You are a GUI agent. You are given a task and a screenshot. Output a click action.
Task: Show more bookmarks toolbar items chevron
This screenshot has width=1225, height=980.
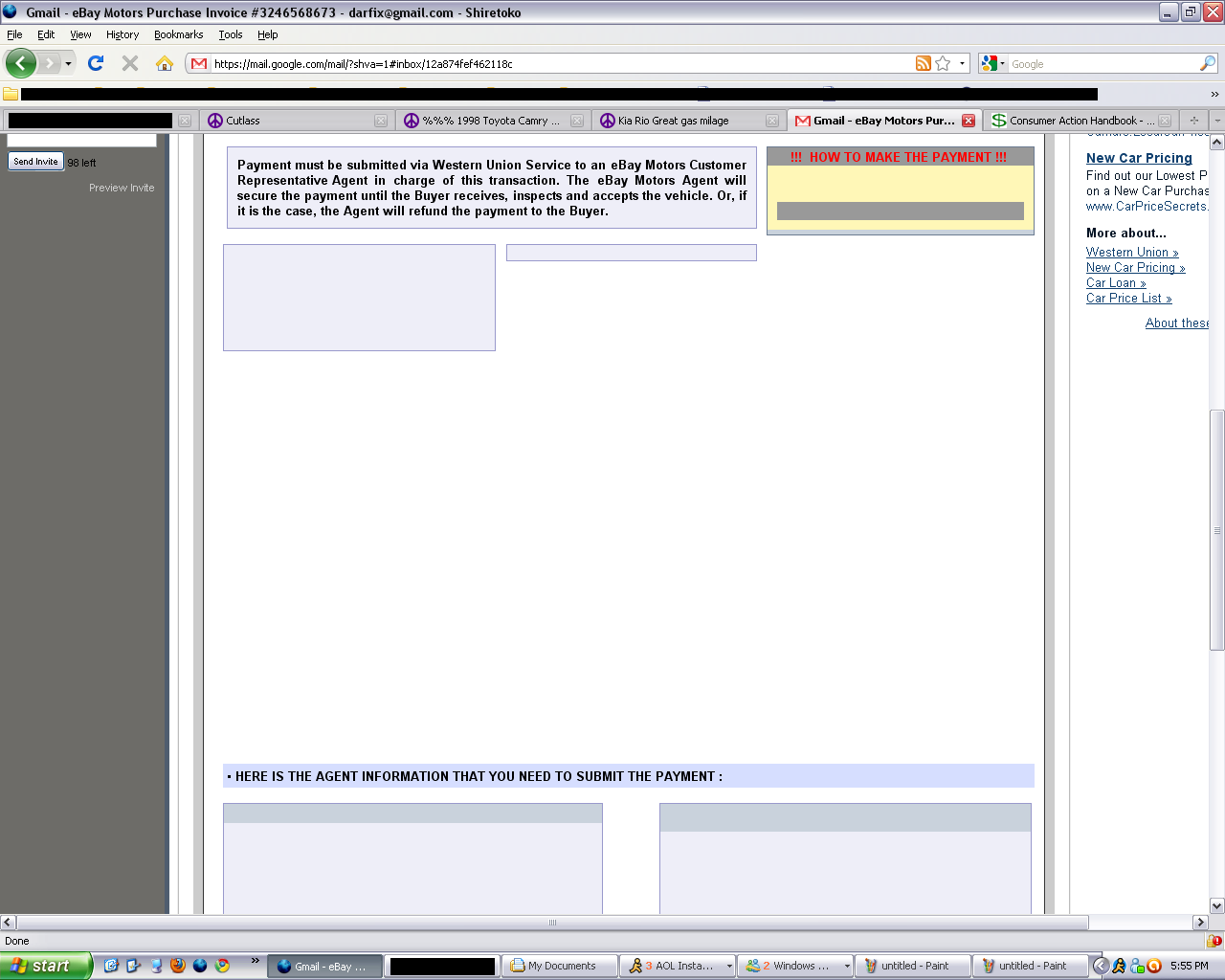(1214, 94)
